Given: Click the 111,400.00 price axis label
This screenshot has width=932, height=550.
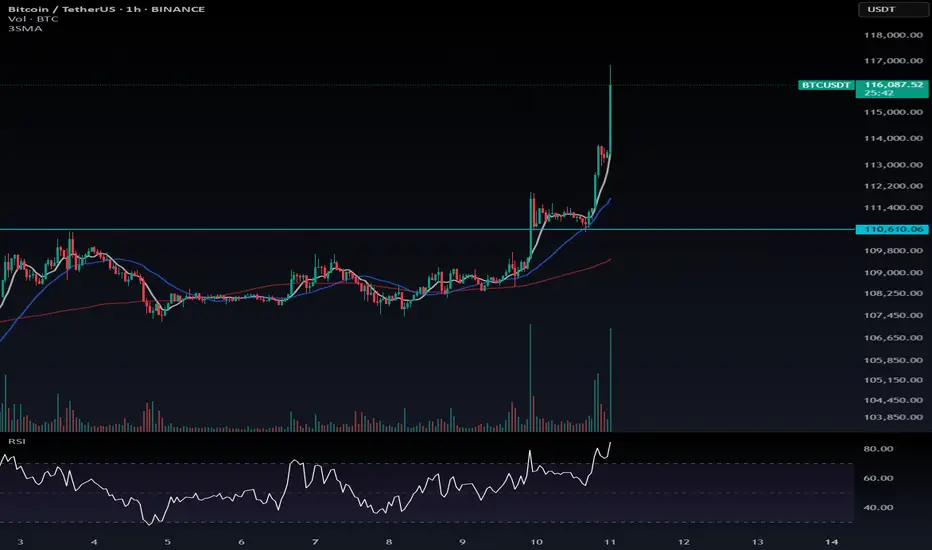Looking at the screenshot, I should (893, 208).
